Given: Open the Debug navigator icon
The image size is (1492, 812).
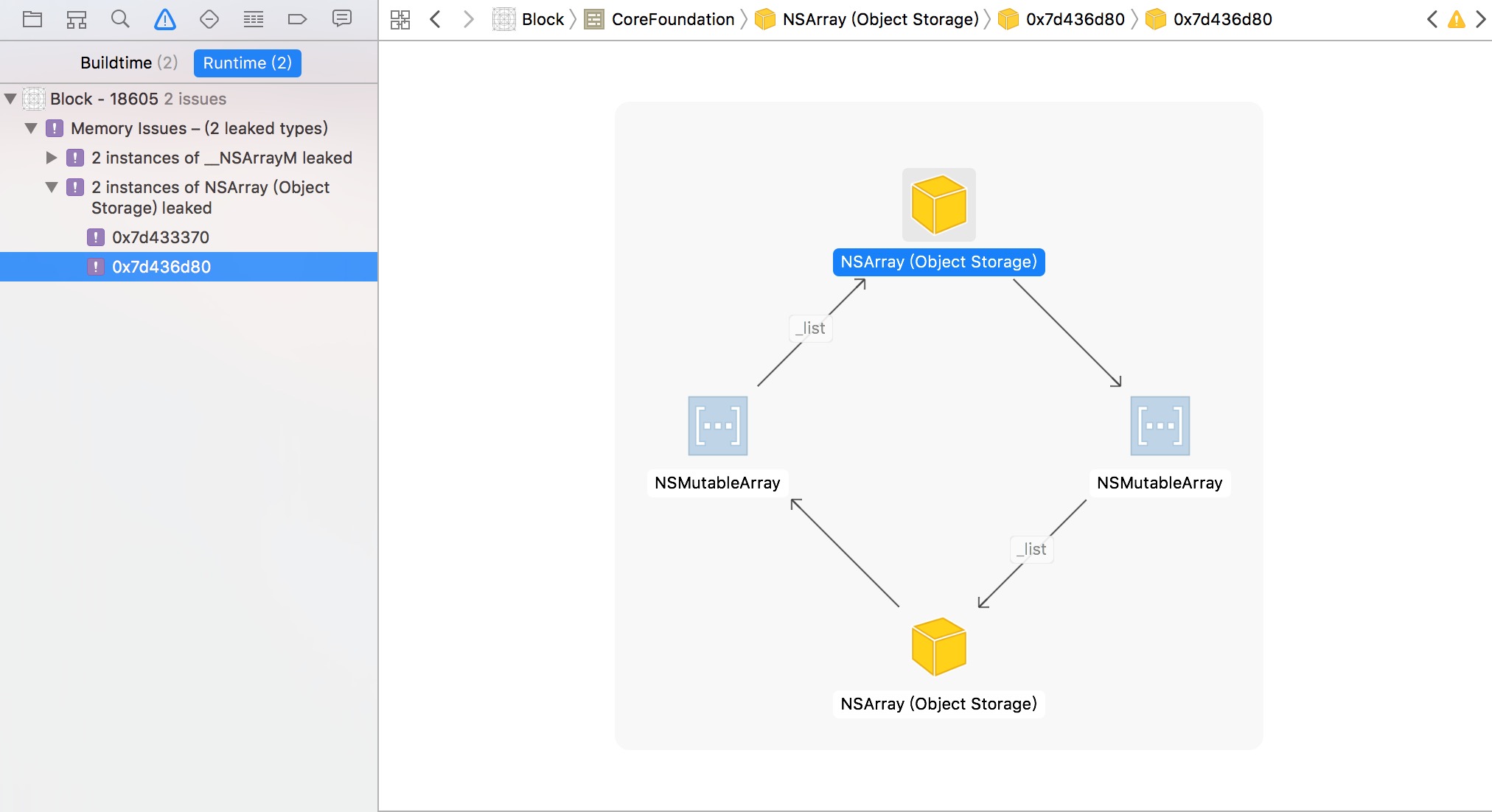Looking at the screenshot, I should click(254, 19).
